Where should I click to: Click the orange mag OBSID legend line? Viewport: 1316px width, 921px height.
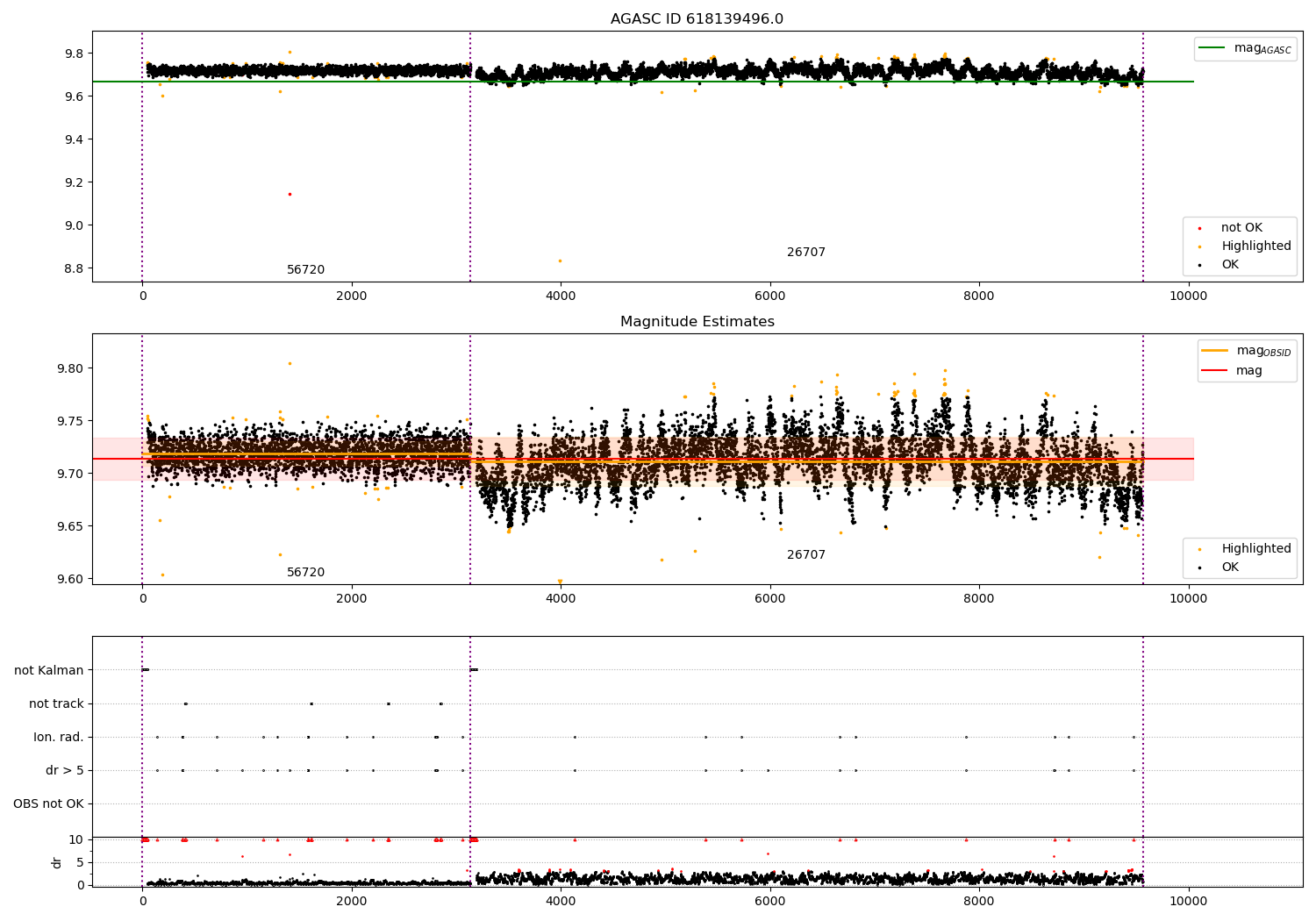(1215, 351)
